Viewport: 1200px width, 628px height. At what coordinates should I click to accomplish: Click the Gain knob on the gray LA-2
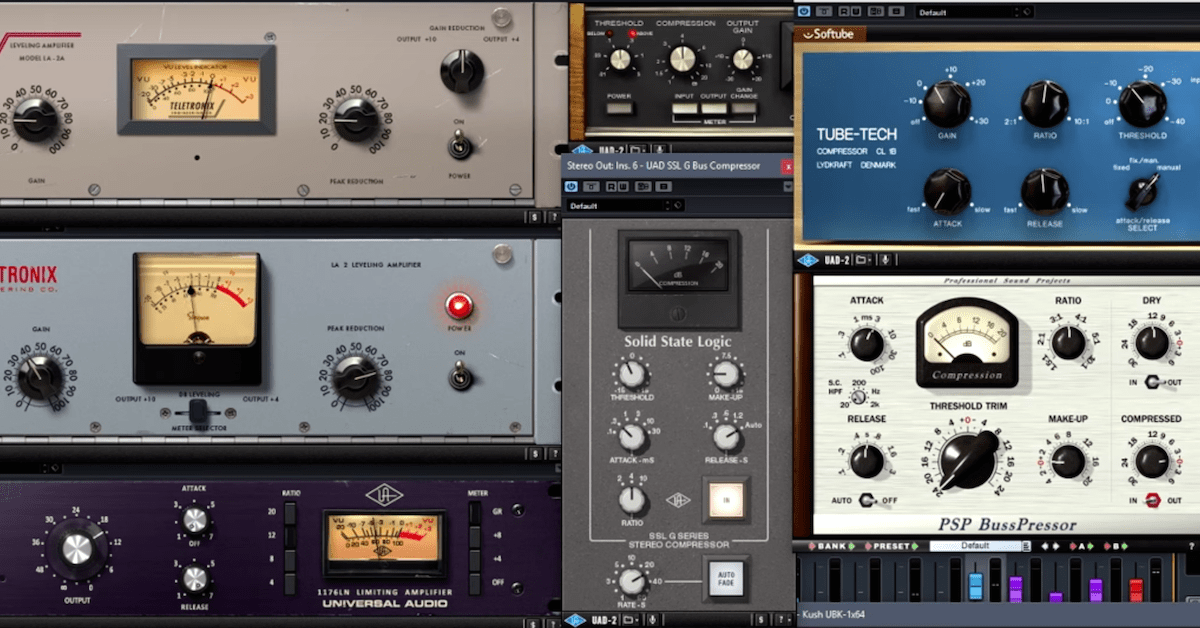pos(40,380)
